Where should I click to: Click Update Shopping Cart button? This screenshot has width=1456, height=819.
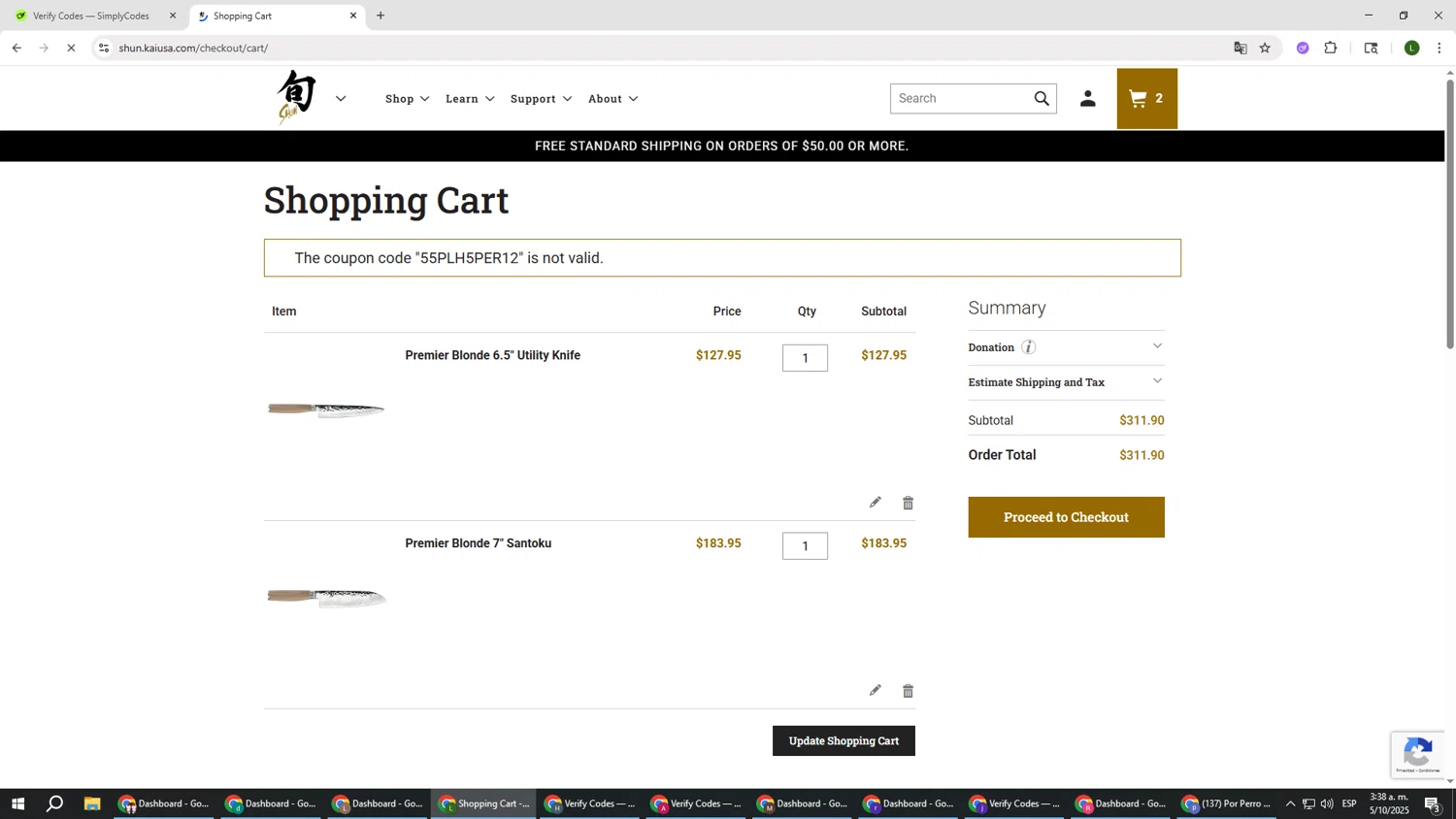(x=844, y=740)
